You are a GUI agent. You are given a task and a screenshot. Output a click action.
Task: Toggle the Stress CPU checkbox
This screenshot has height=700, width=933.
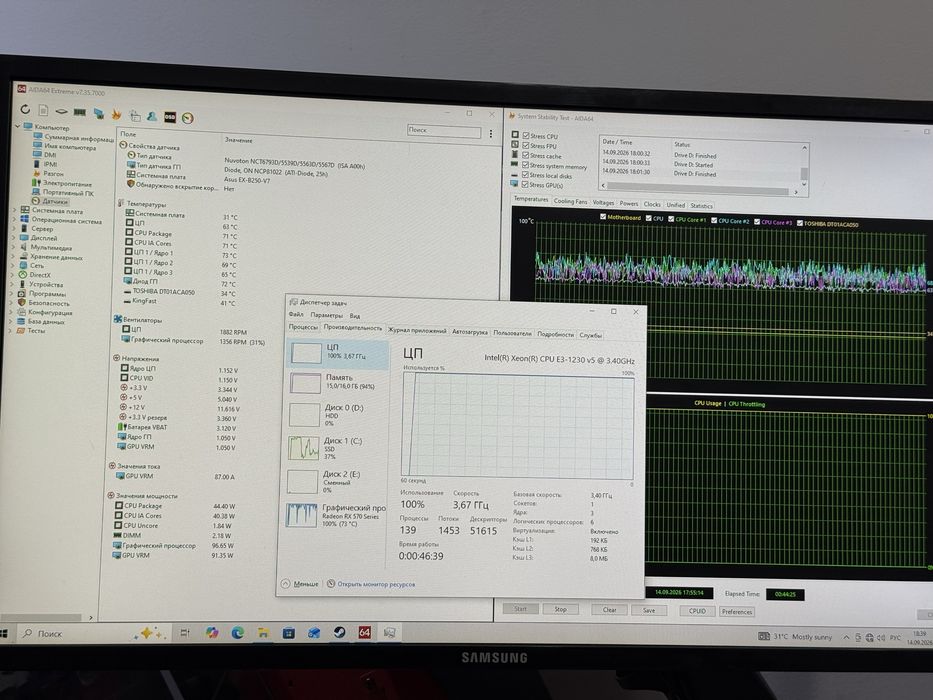[526, 136]
